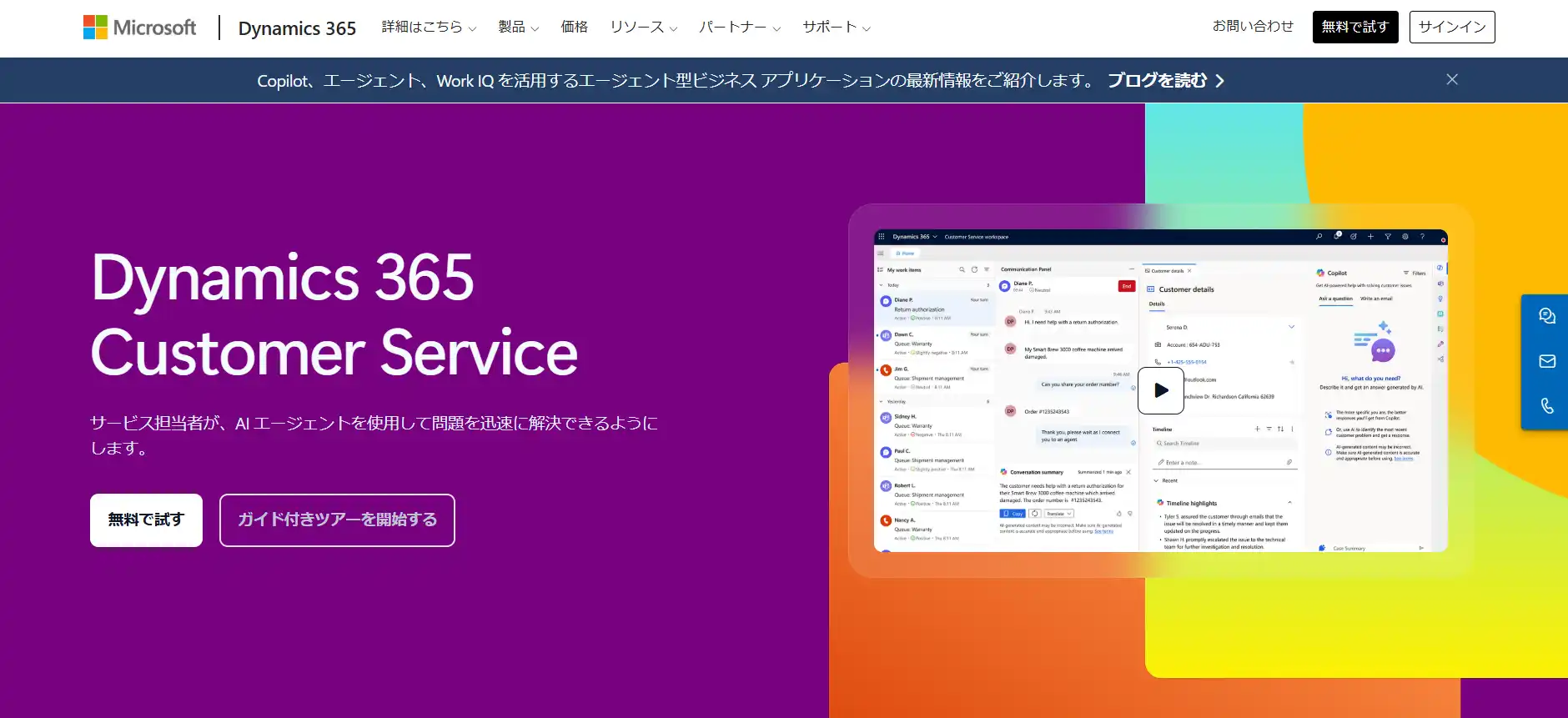Open the 価格 page
This screenshot has height=718, width=1568.
click(x=574, y=28)
